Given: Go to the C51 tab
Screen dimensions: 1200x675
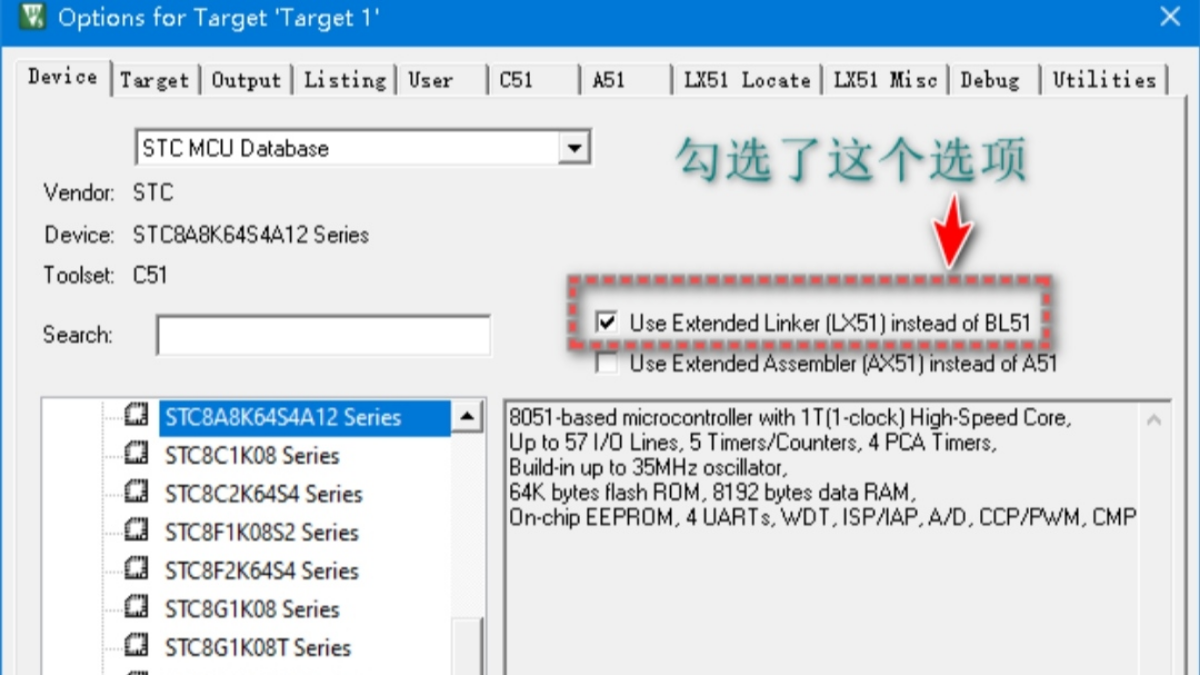Looking at the screenshot, I should point(516,80).
